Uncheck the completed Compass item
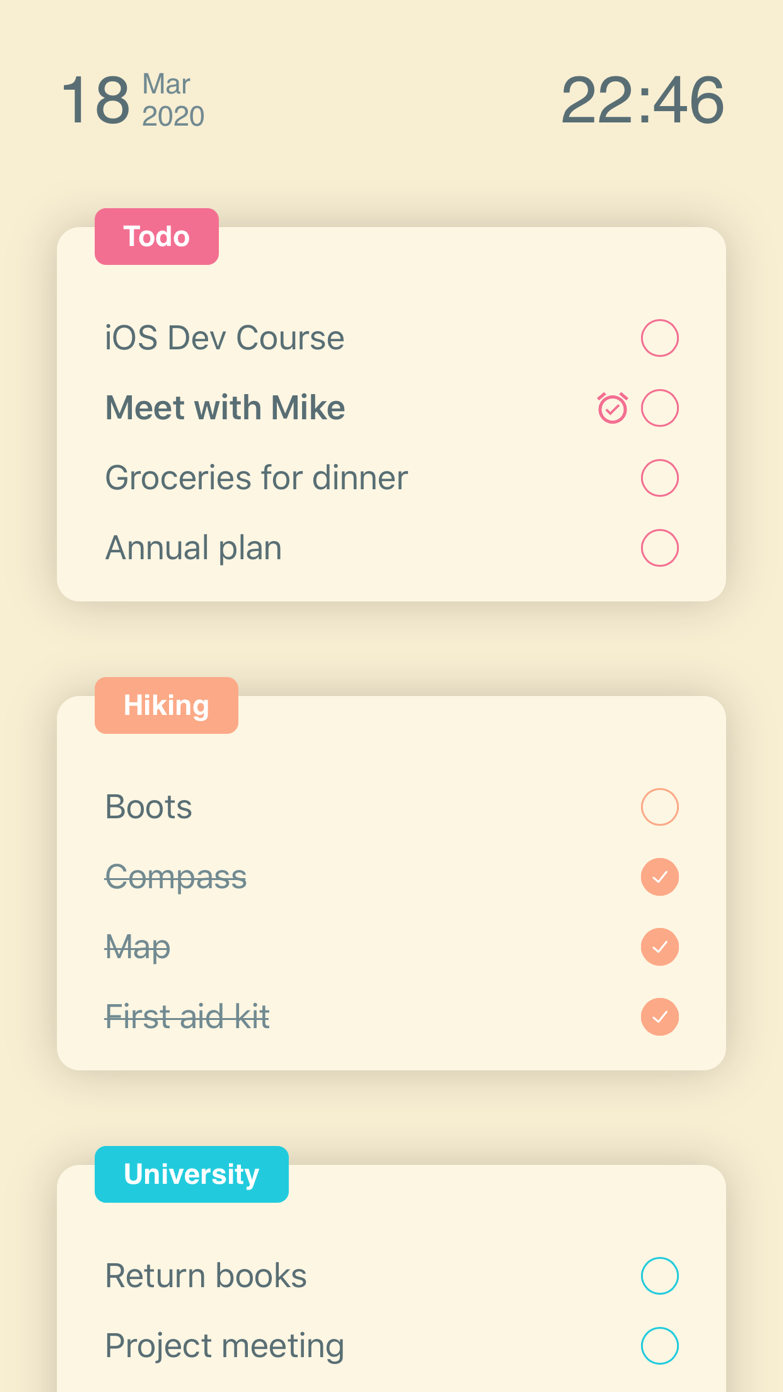 click(x=660, y=877)
